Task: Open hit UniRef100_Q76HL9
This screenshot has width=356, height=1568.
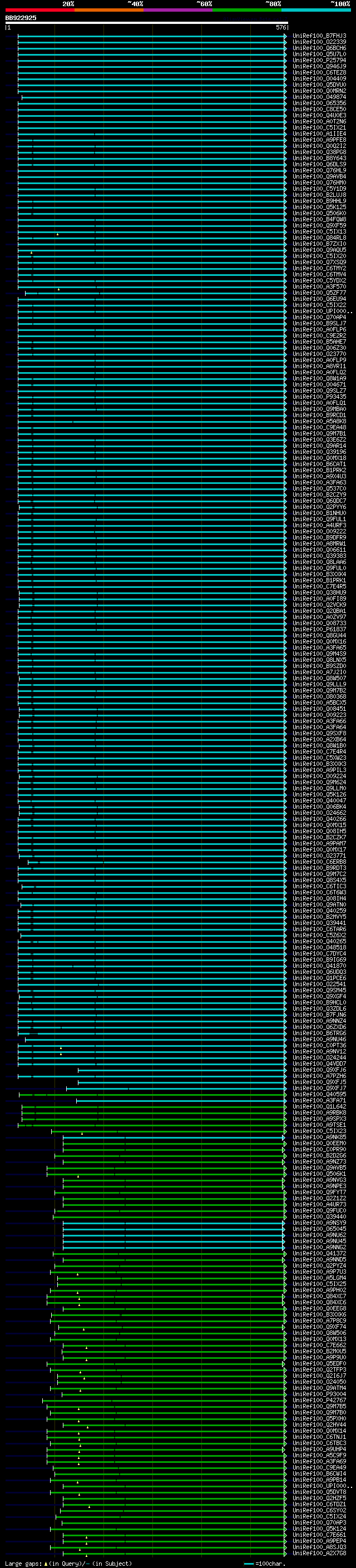Action: coord(319,170)
